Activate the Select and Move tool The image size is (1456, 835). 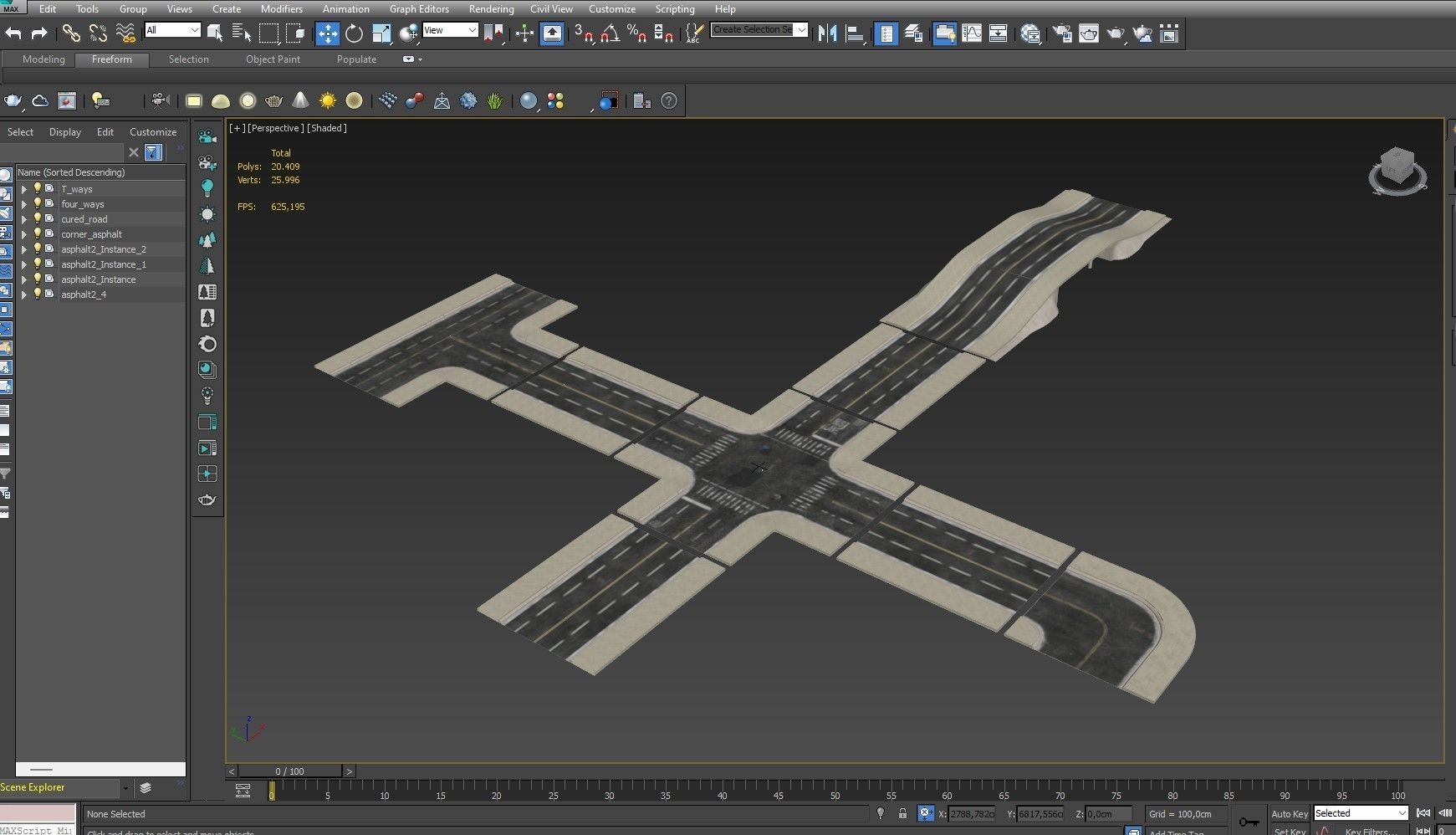[327, 33]
